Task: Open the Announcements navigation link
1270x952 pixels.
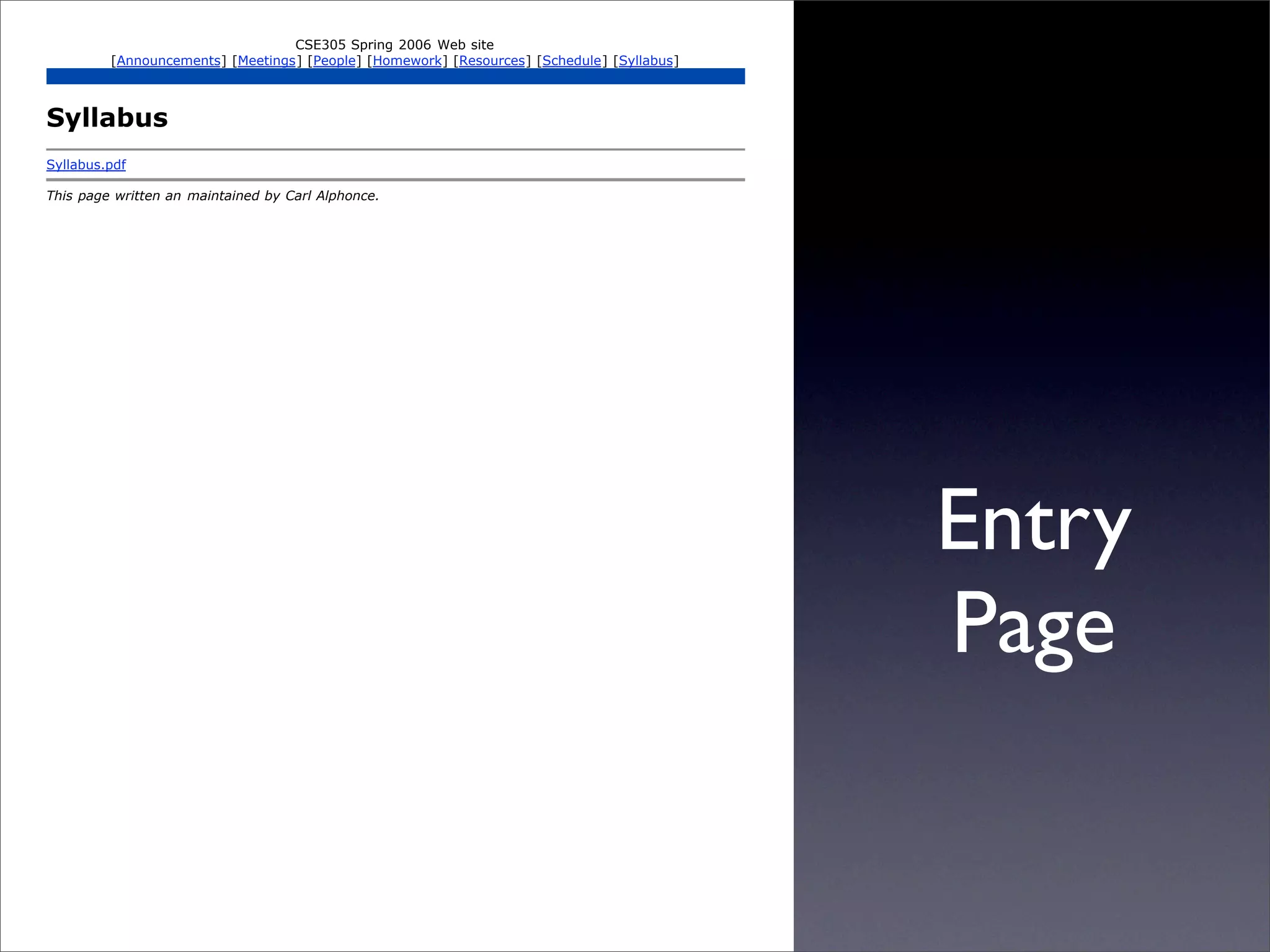Action: [168, 61]
